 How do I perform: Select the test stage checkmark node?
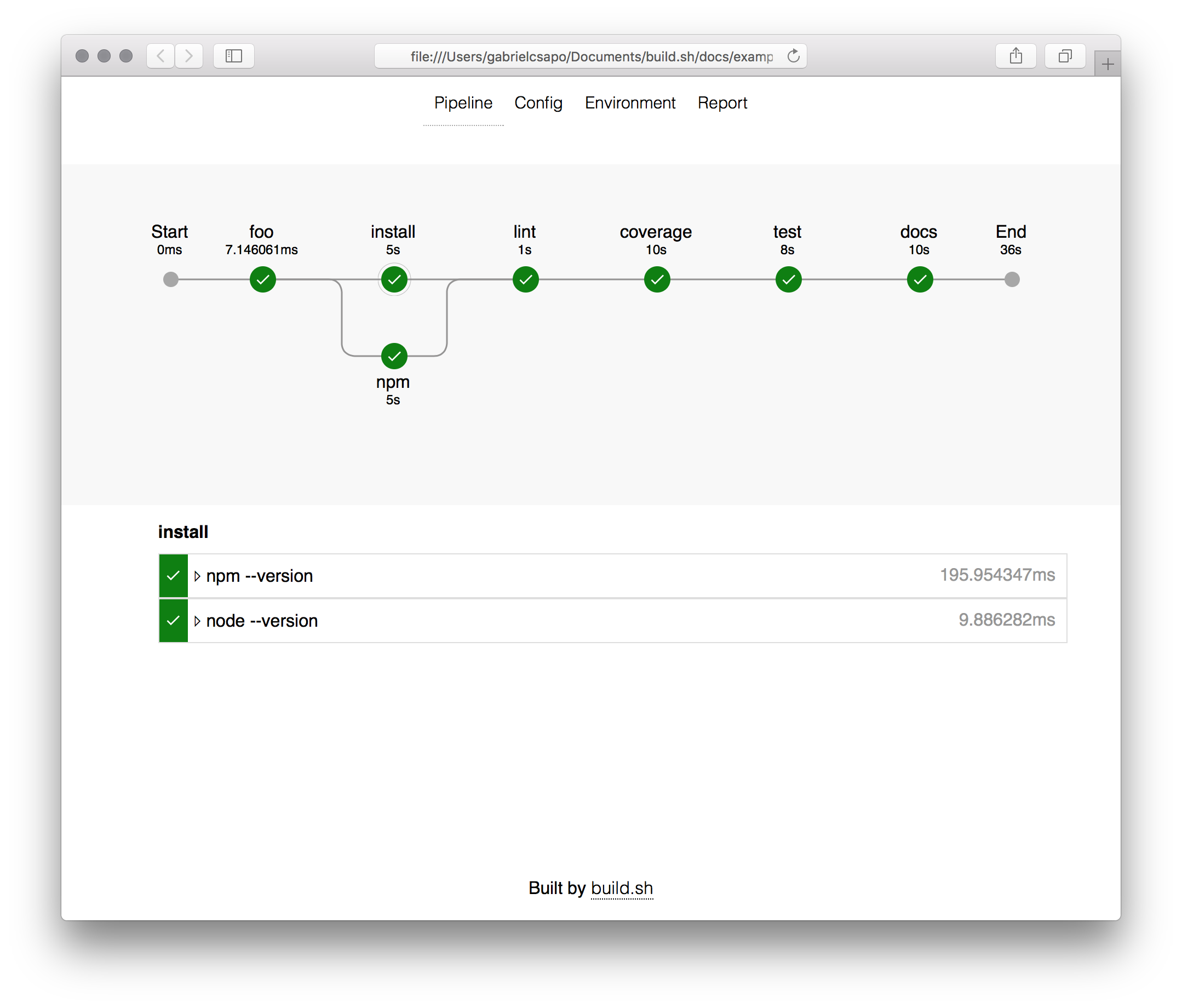click(788, 279)
